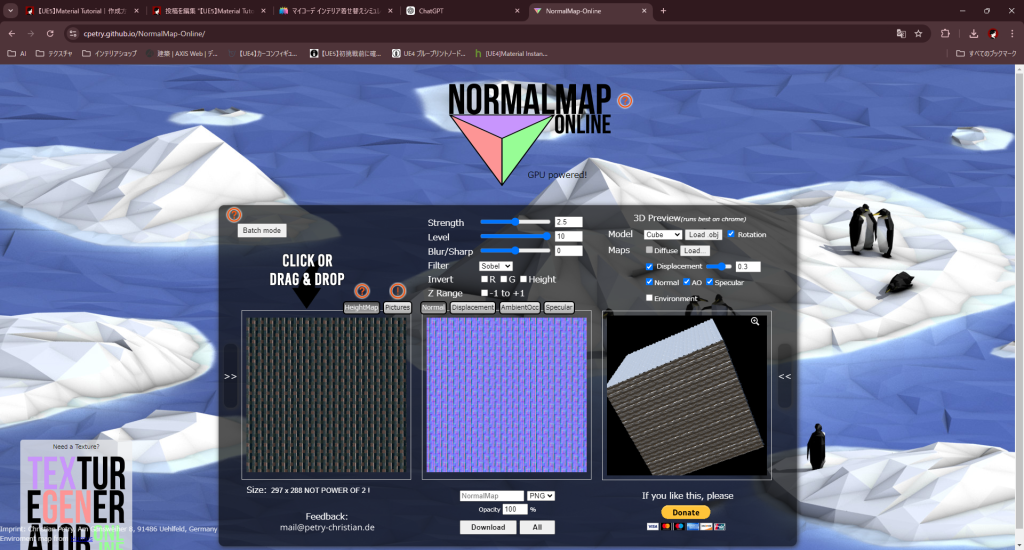Open Chrome extensions puzzle icon
This screenshot has width=1024, height=550.
coord(945,33)
